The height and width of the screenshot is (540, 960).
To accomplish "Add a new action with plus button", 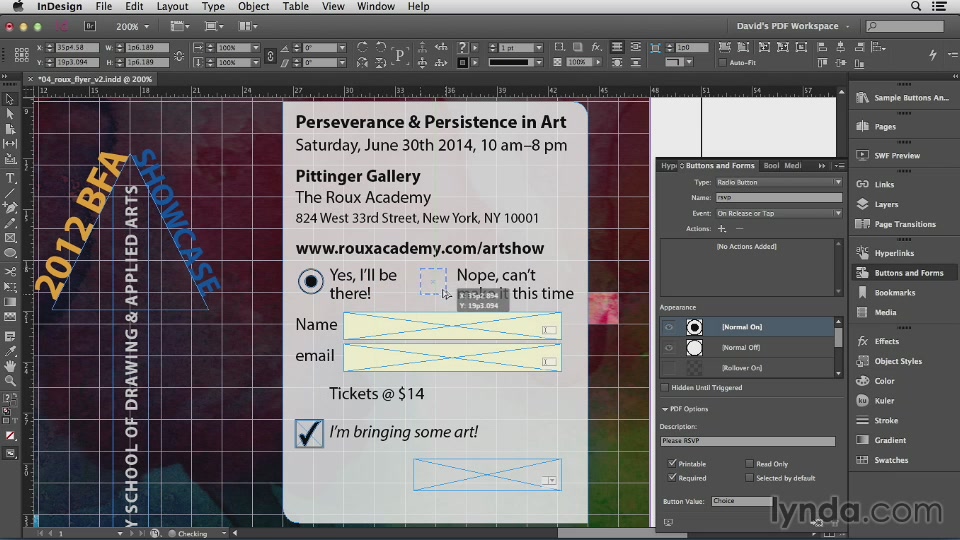I will (722, 228).
